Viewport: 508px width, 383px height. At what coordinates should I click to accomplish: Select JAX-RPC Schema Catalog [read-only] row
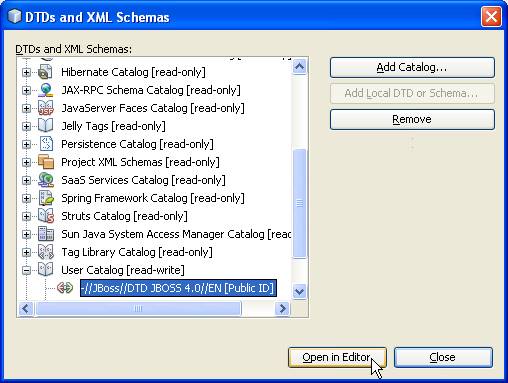pyautogui.click(x=151, y=90)
